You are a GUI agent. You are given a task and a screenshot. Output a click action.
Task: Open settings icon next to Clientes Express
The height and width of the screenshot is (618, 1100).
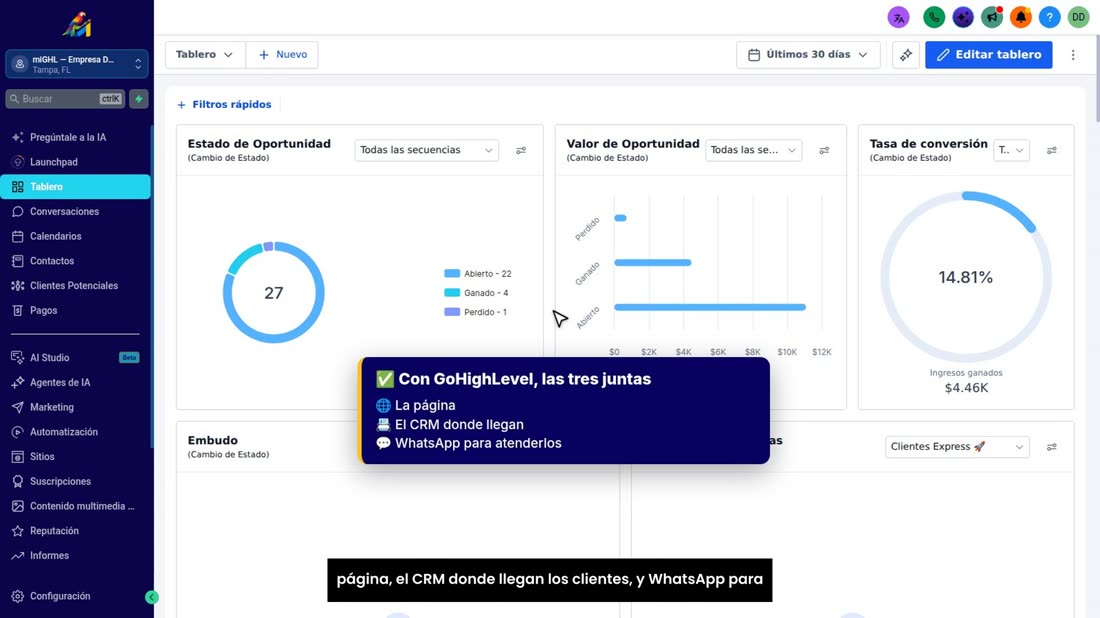pos(1052,447)
